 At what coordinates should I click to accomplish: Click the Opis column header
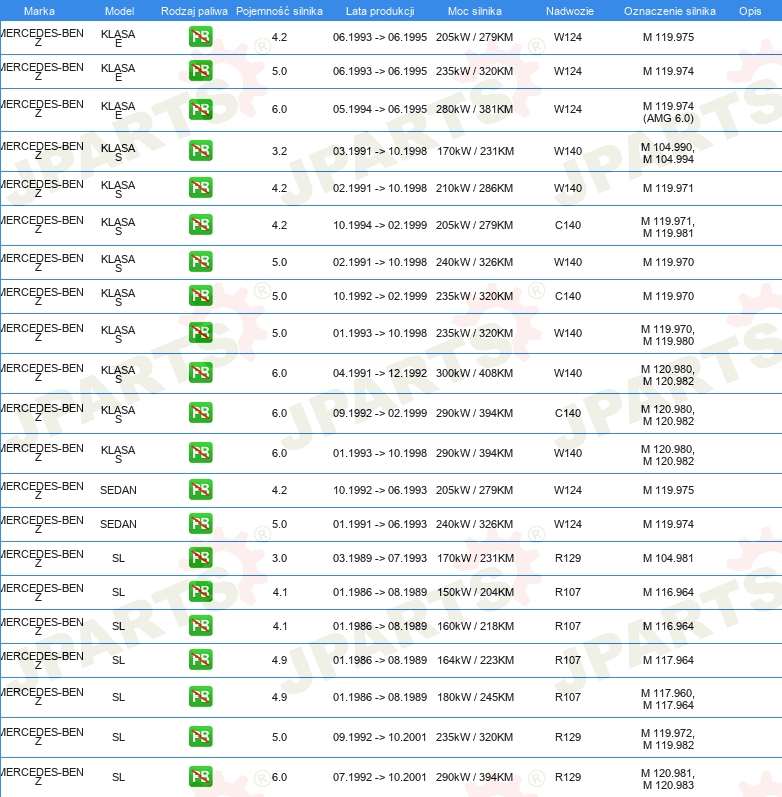coord(750,11)
